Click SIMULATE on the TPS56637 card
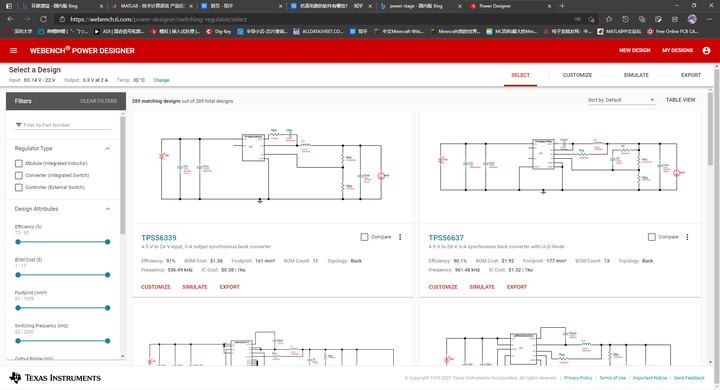 pos(482,287)
